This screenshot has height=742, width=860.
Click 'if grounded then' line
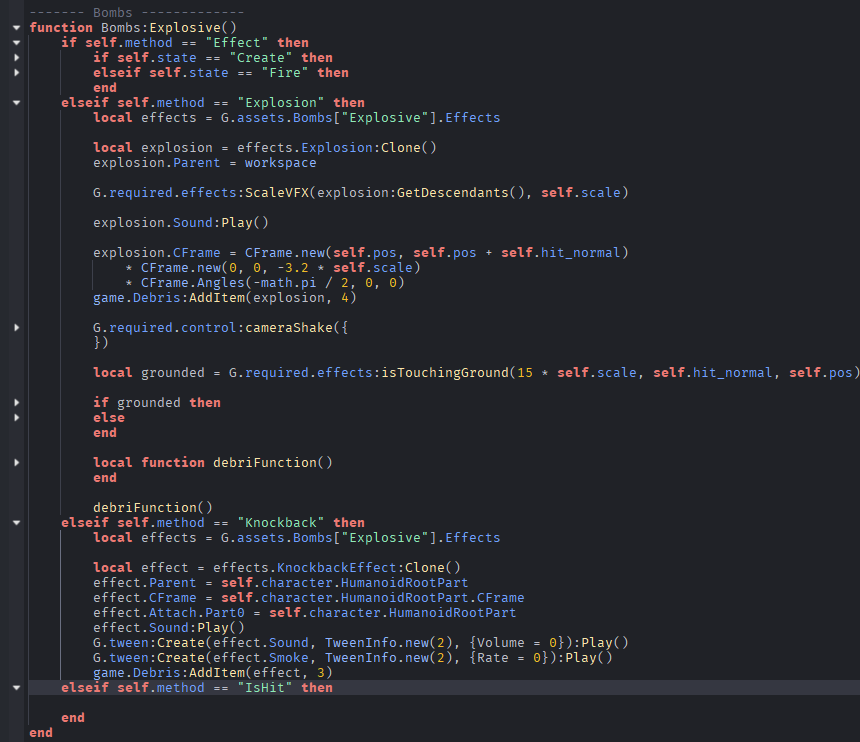pyautogui.click(x=157, y=403)
